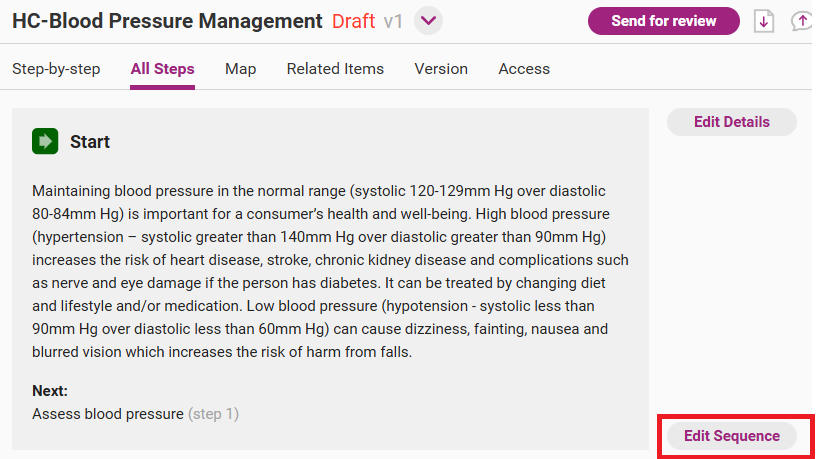Click the green Start arrow icon
Image resolution: width=830 pixels, height=459 pixels.
click(x=45, y=141)
